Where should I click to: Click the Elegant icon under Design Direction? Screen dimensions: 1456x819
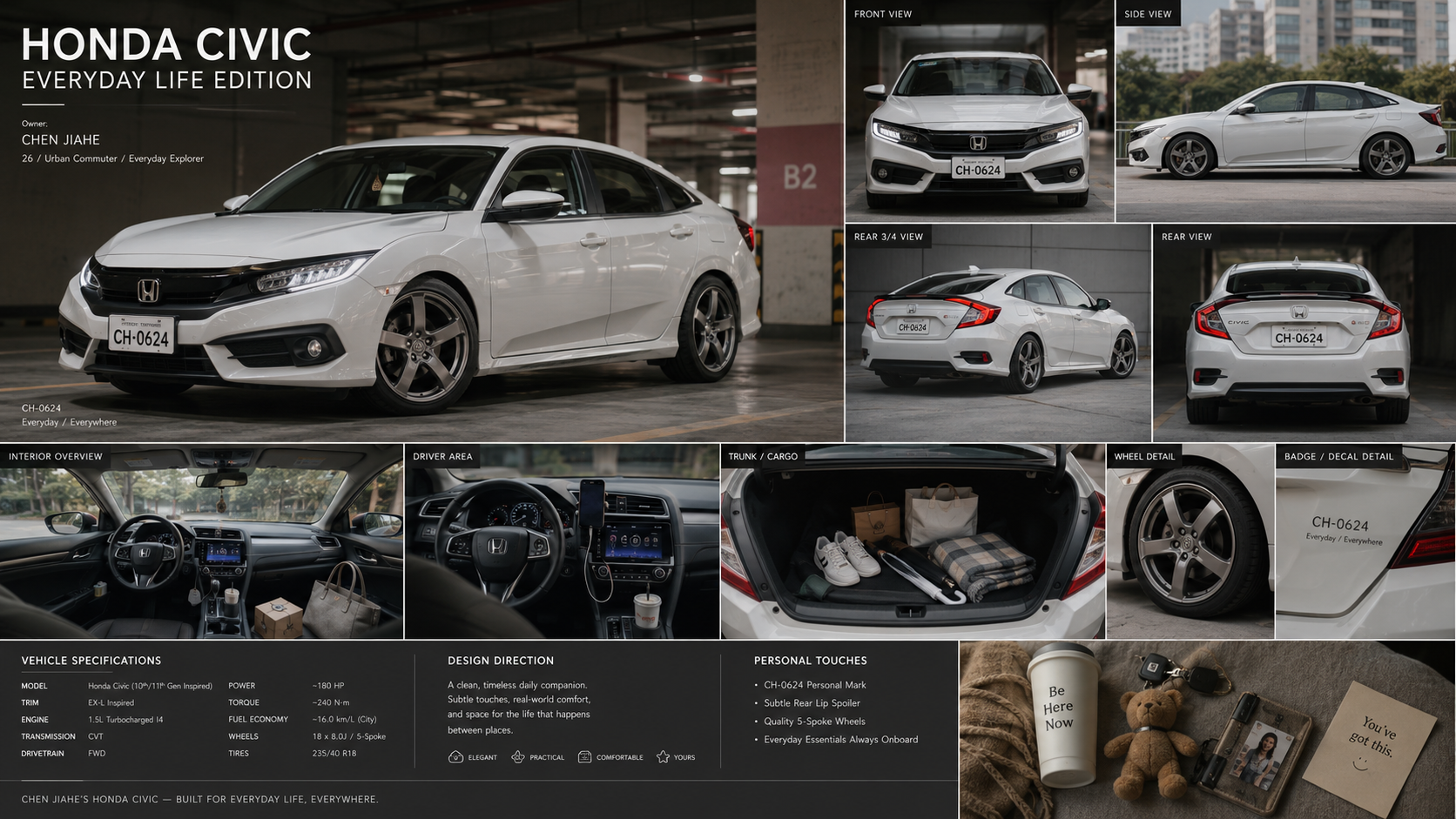pos(455,757)
